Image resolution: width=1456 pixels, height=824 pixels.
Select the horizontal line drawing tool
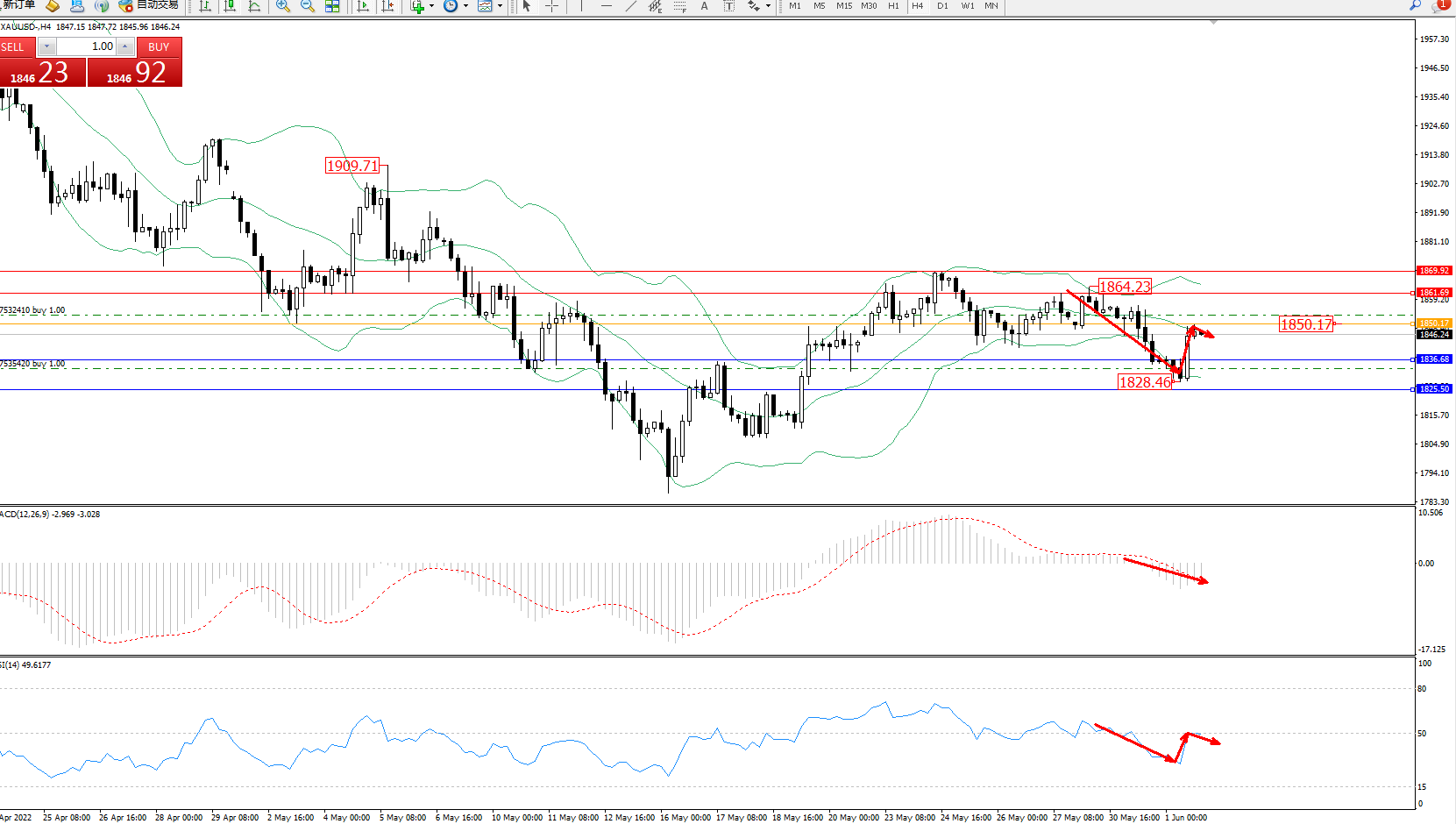[606, 6]
